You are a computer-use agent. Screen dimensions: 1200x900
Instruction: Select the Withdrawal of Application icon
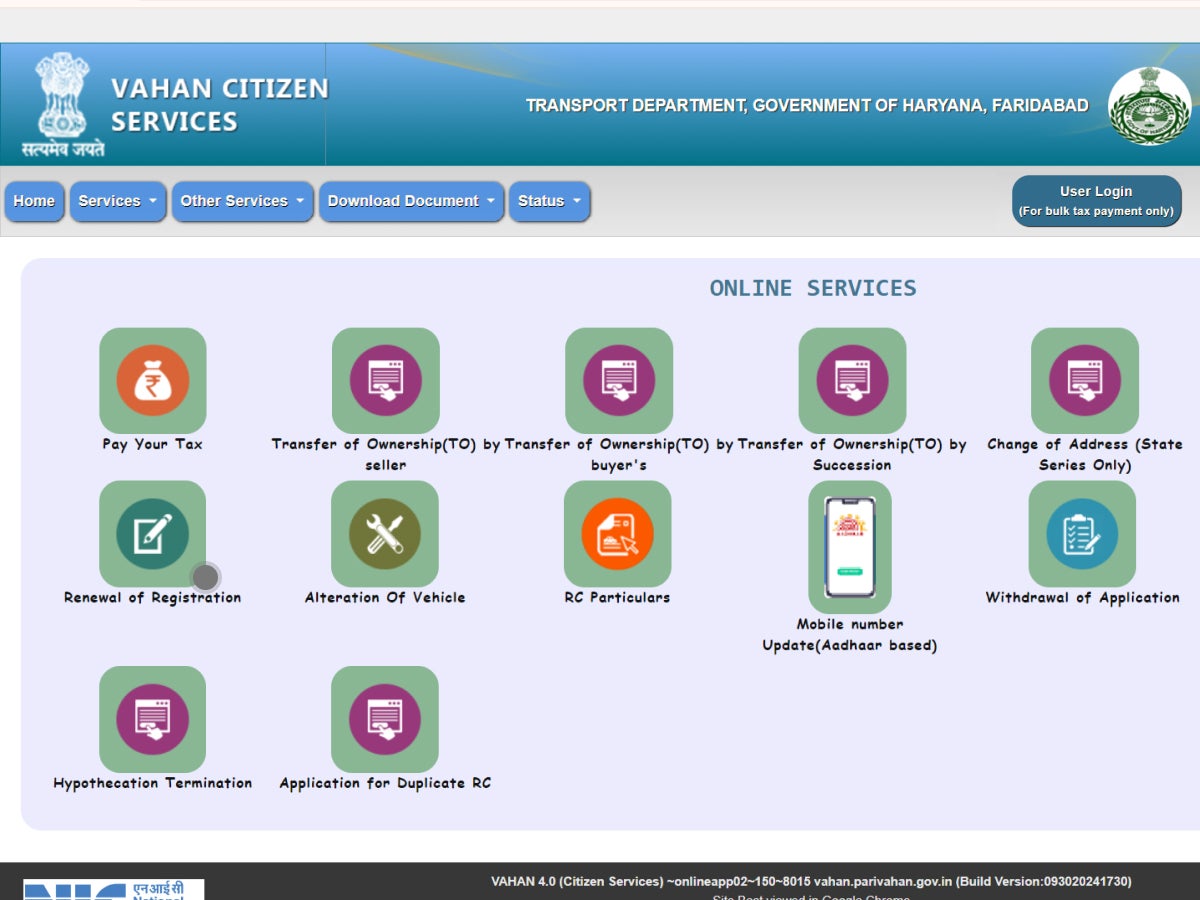[x=1082, y=533]
